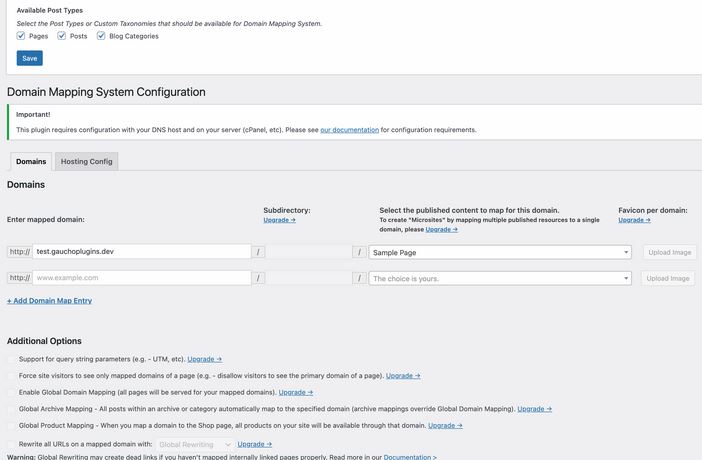Switch to the Hosting Config tab
This screenshot has width=702, height=460.
[86, 161]
